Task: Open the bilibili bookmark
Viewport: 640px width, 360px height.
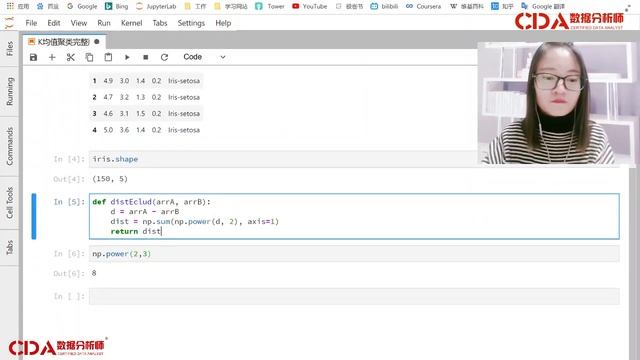Action: click(384, 6)
